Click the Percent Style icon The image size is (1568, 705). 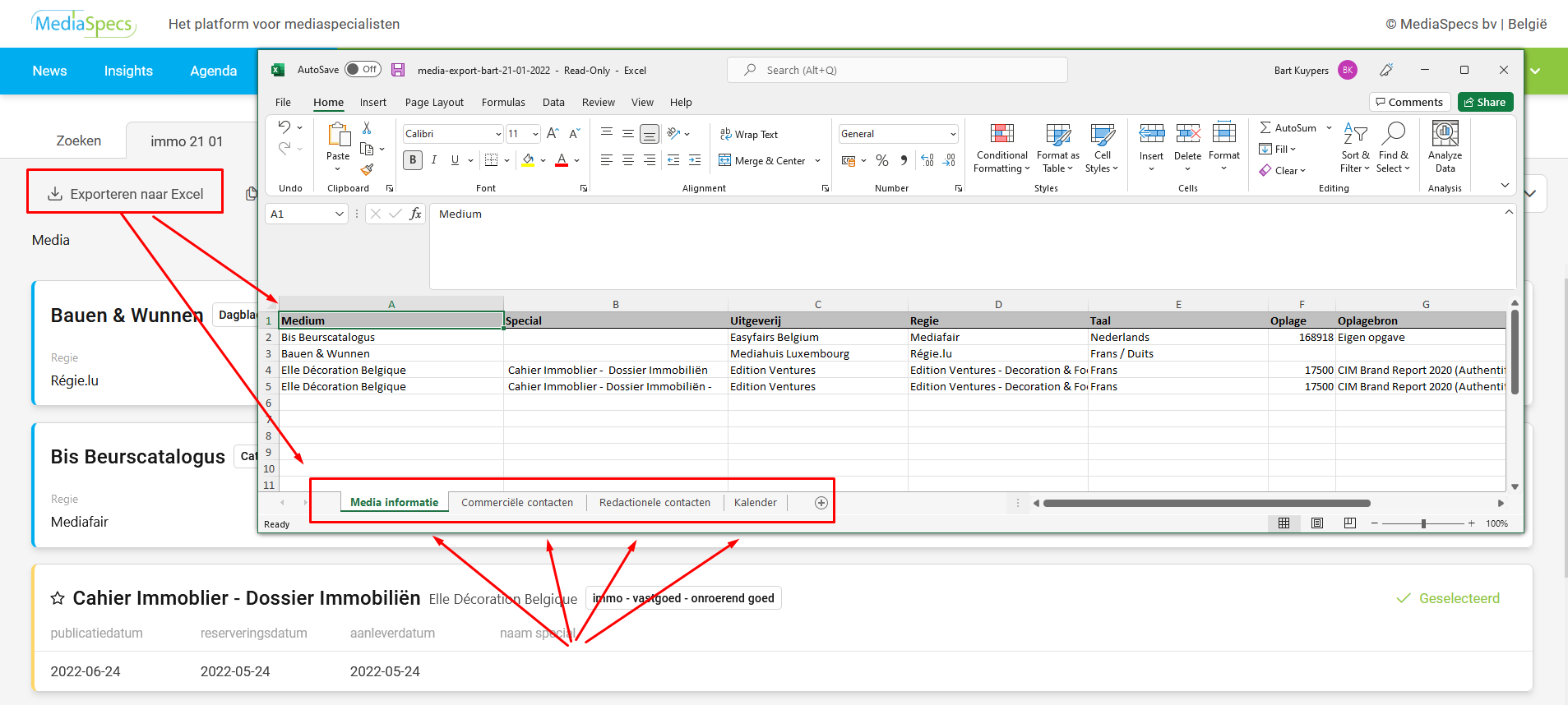tap(882, 160)
